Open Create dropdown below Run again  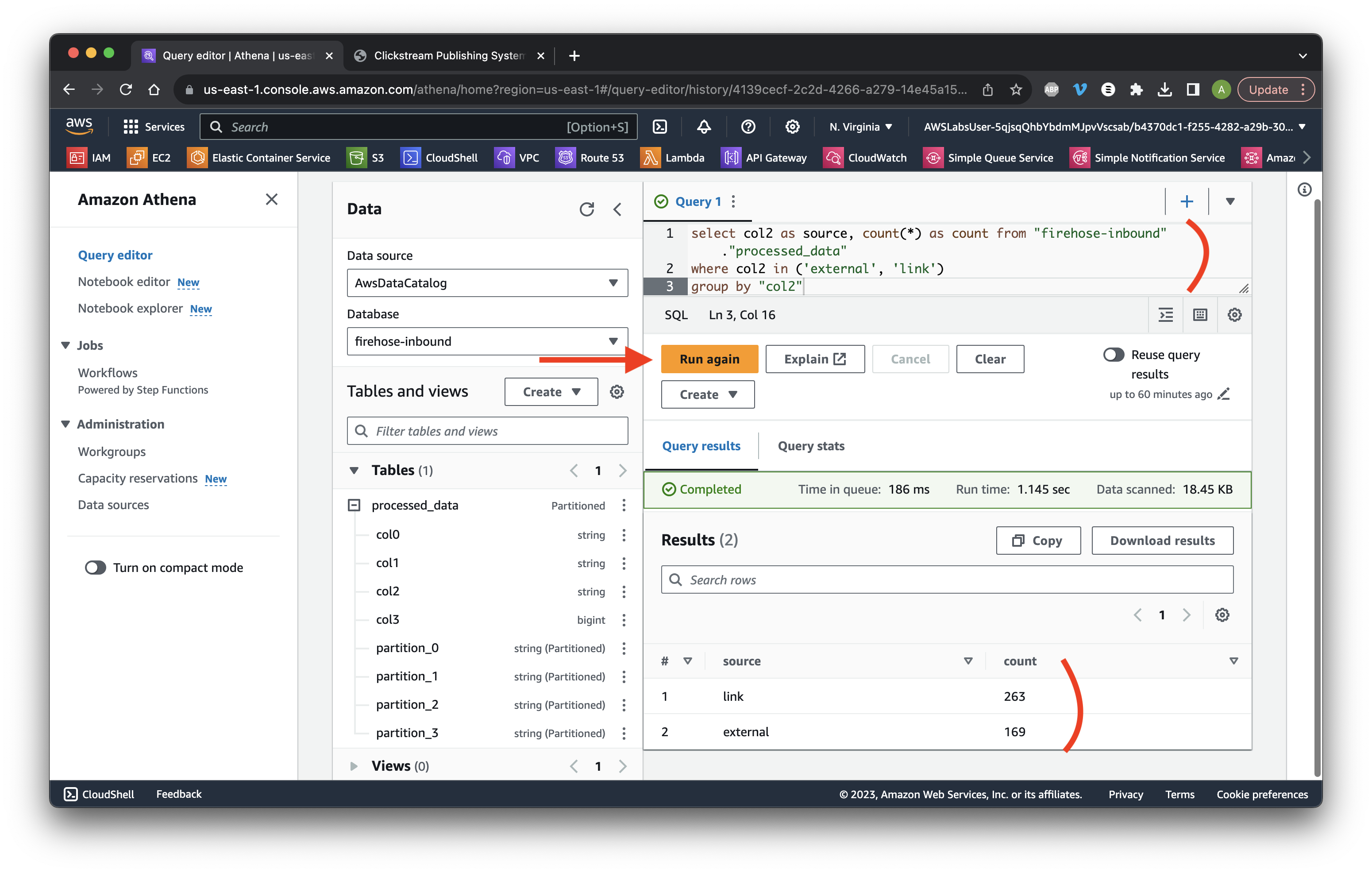pos(708,394)
